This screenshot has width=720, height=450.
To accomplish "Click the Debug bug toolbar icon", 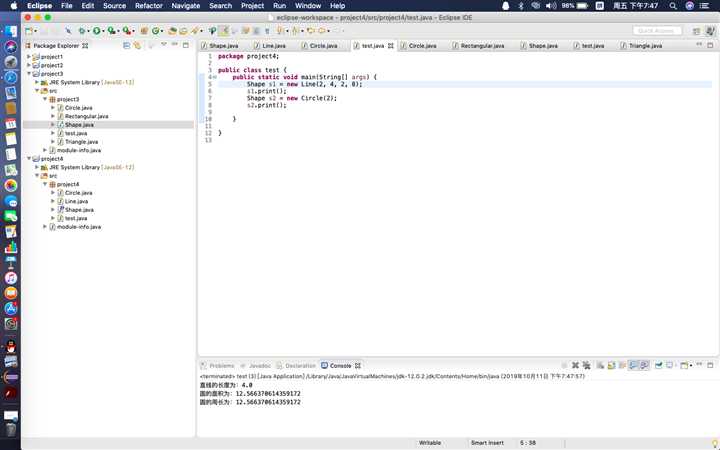I will (82, 31).
